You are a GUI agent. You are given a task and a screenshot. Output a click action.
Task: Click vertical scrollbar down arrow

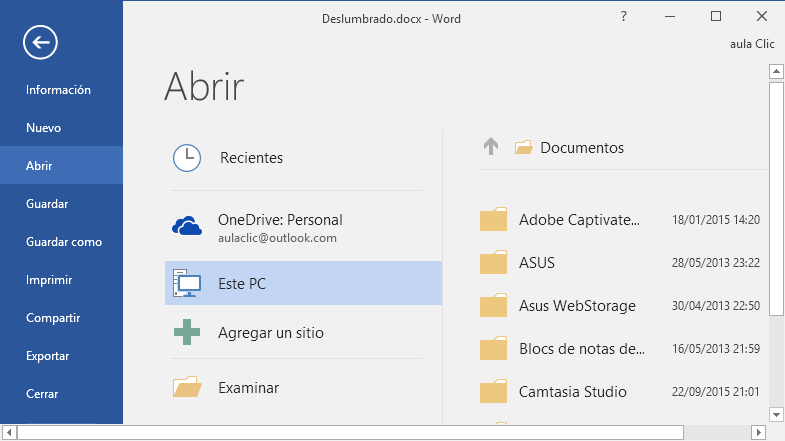(x=776, y=415)
